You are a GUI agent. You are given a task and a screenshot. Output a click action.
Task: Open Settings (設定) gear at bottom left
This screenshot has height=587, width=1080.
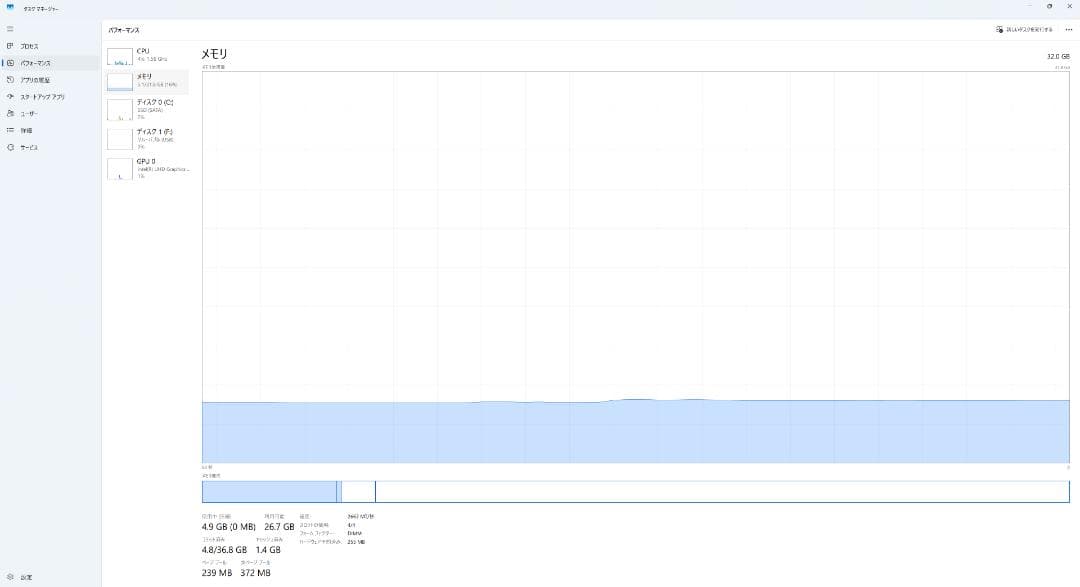(x=10, y=577)
